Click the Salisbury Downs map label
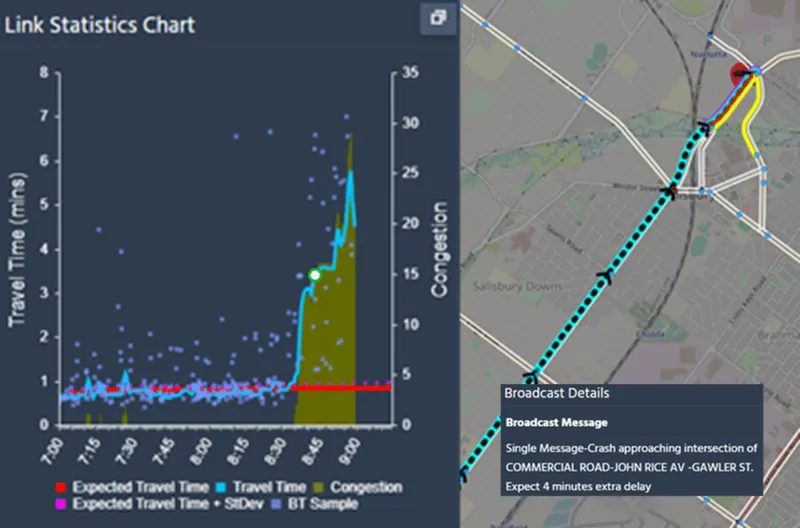 (x=517, y=286)
